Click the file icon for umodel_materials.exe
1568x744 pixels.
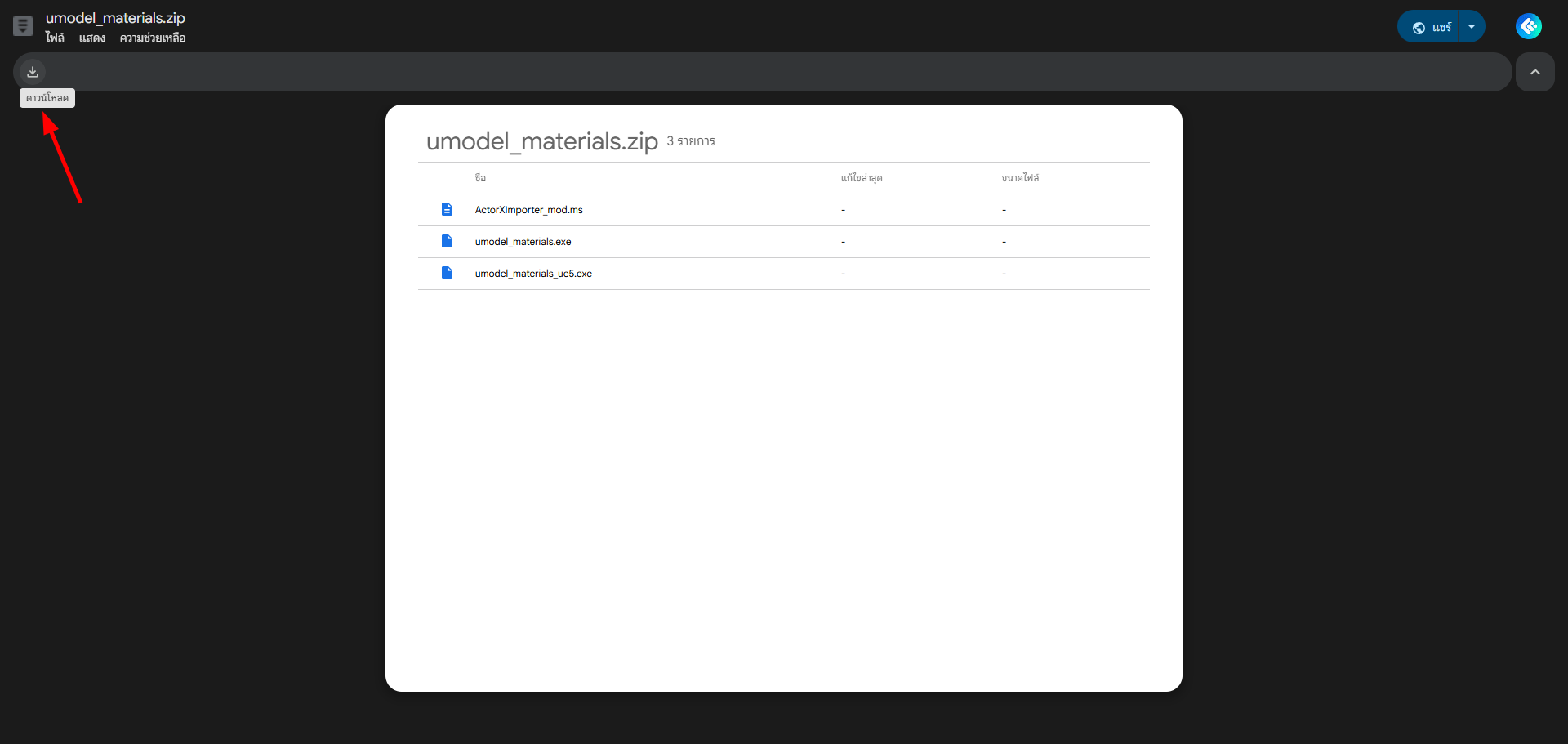[447, 241]
